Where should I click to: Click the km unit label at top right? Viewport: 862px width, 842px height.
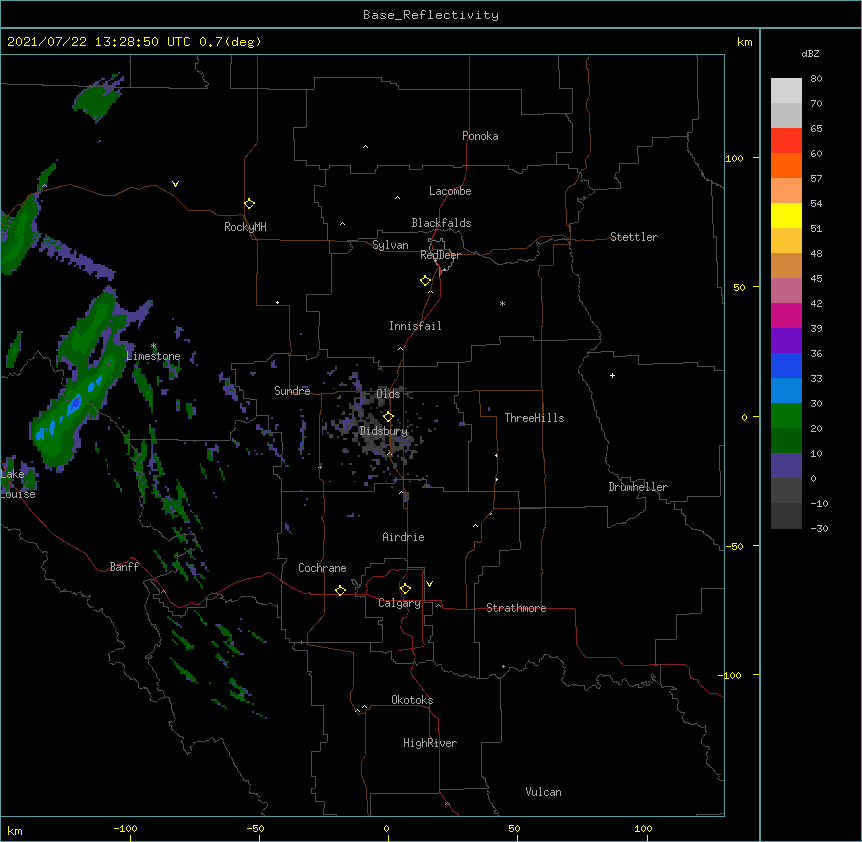745,42
